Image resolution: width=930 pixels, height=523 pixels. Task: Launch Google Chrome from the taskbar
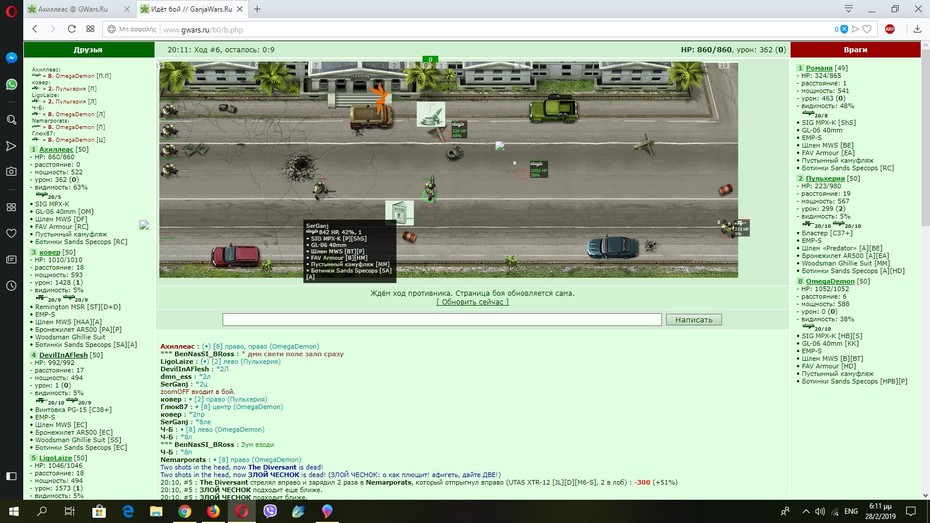pos(184,511)
